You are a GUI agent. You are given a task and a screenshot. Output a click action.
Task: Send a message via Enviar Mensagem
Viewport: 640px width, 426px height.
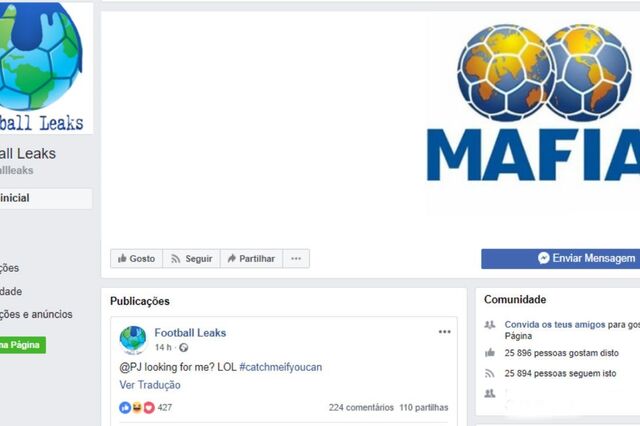[560, 259]
